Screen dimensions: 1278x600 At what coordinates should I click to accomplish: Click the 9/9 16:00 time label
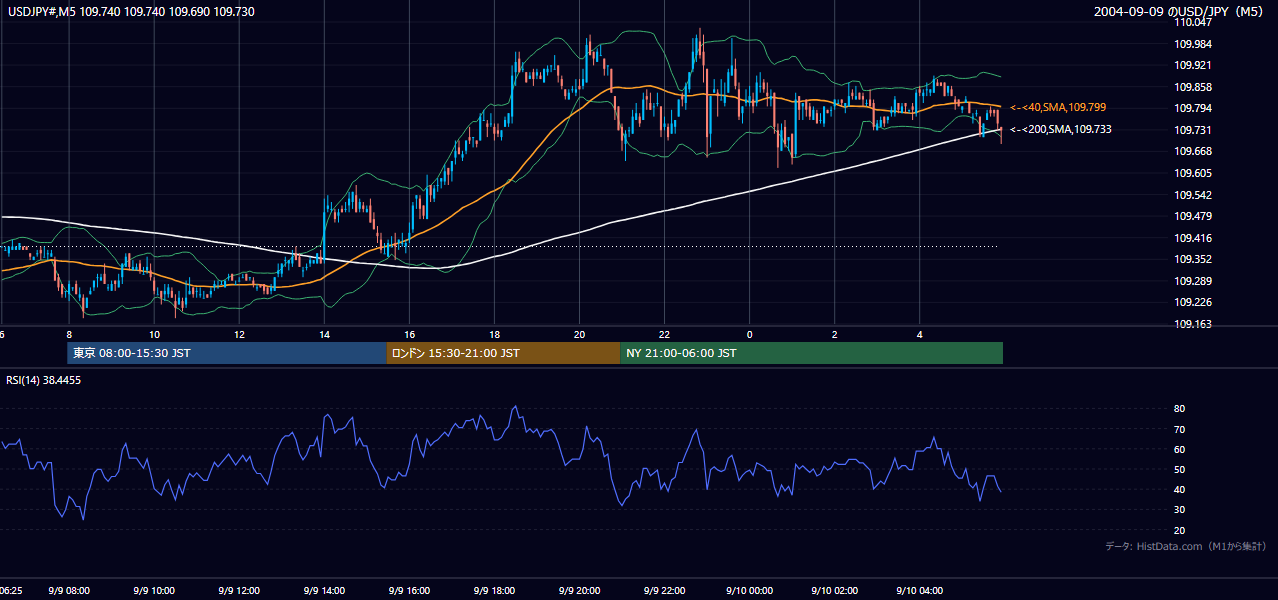click(x=409, y=591)
